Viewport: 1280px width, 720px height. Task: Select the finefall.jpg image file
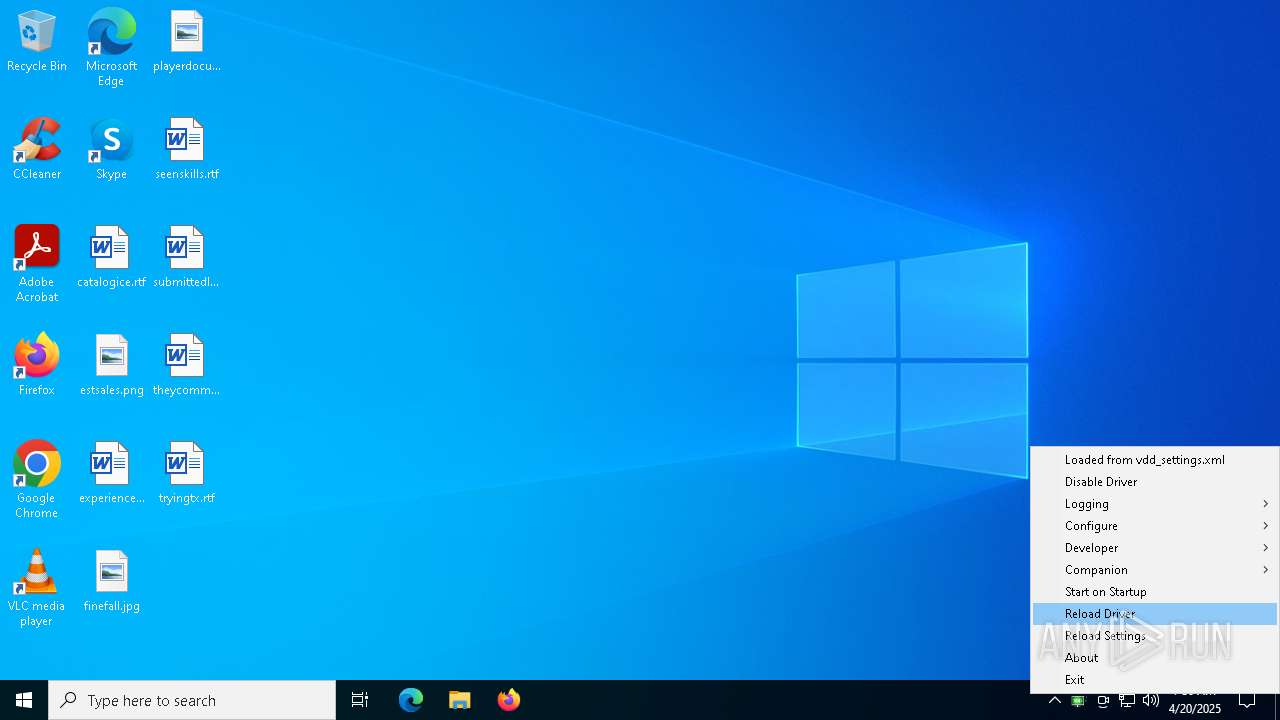coord(111,582)
